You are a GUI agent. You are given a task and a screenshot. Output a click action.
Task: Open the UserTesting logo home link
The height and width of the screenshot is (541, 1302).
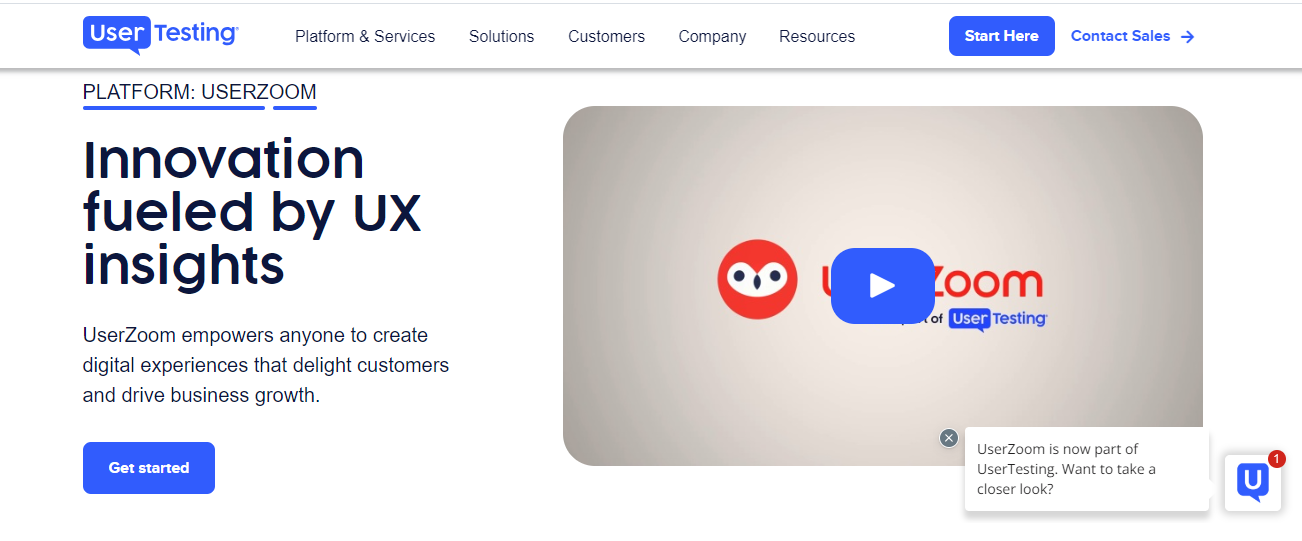[160, 35]
